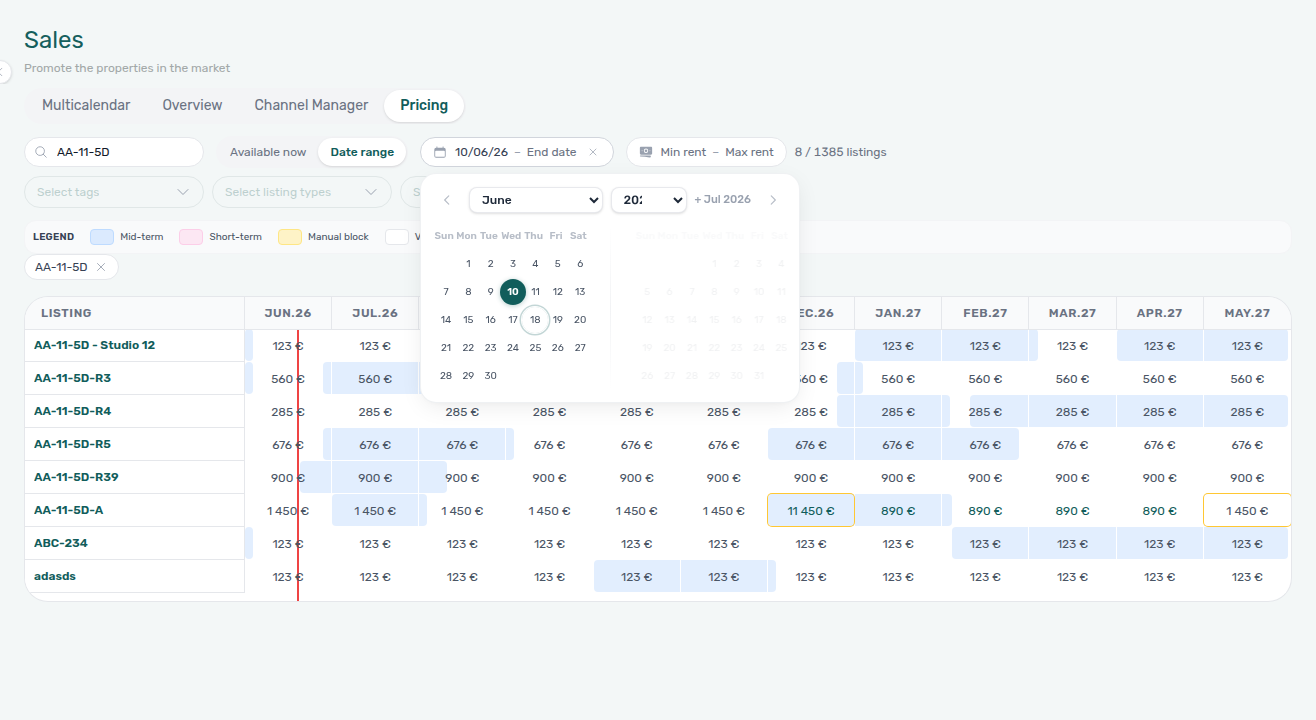Open listing AA-11-5D-R3

point(73,378)
